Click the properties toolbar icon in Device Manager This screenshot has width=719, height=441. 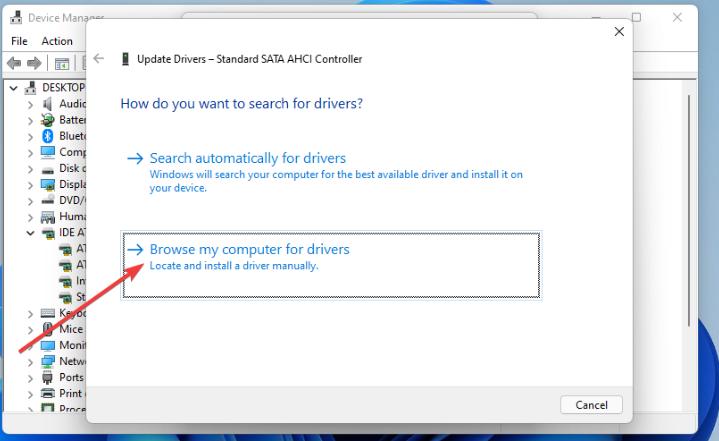point(62,63)
